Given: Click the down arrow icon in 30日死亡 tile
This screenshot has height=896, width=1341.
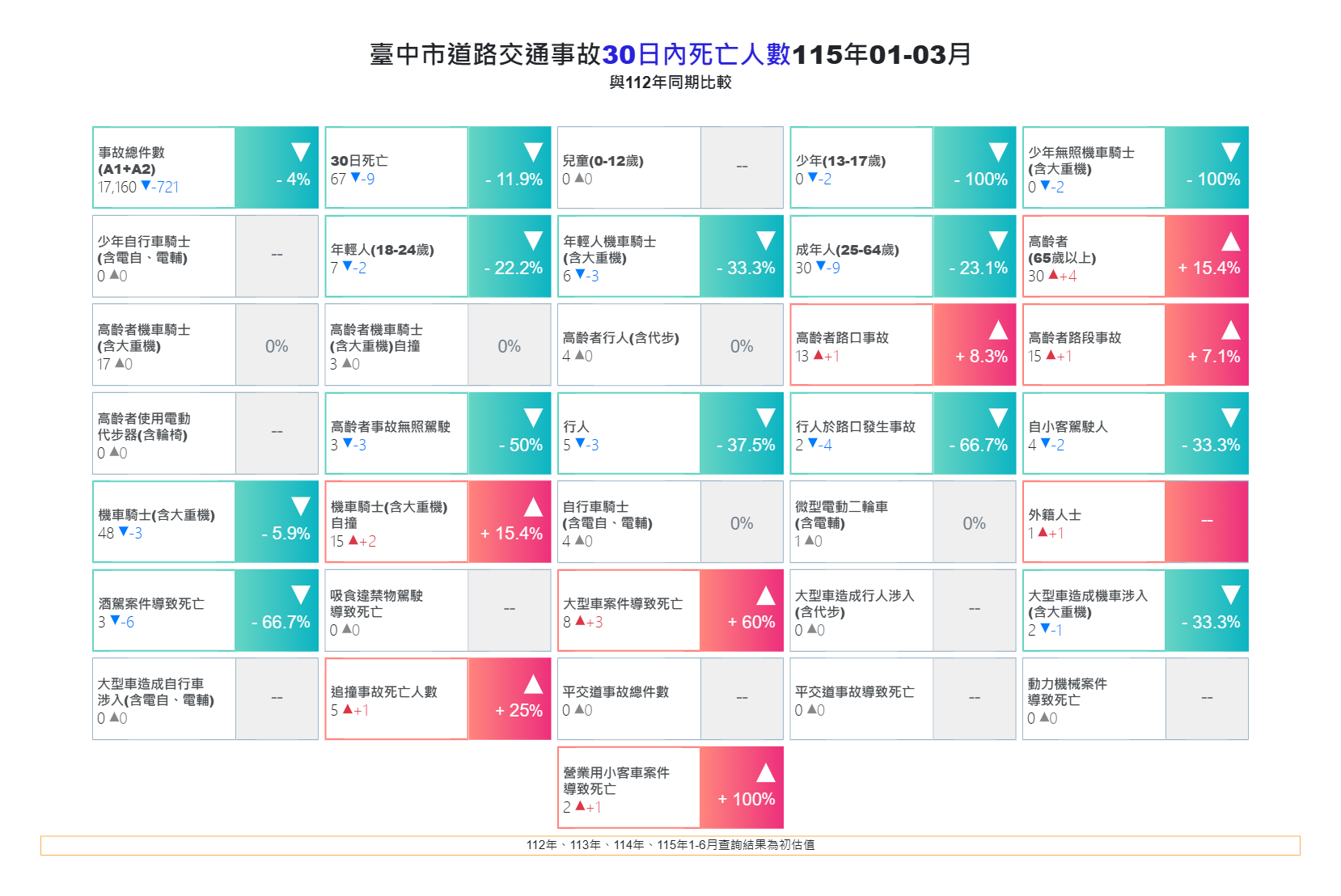Looking at the screenshot, I should [533, 152].
